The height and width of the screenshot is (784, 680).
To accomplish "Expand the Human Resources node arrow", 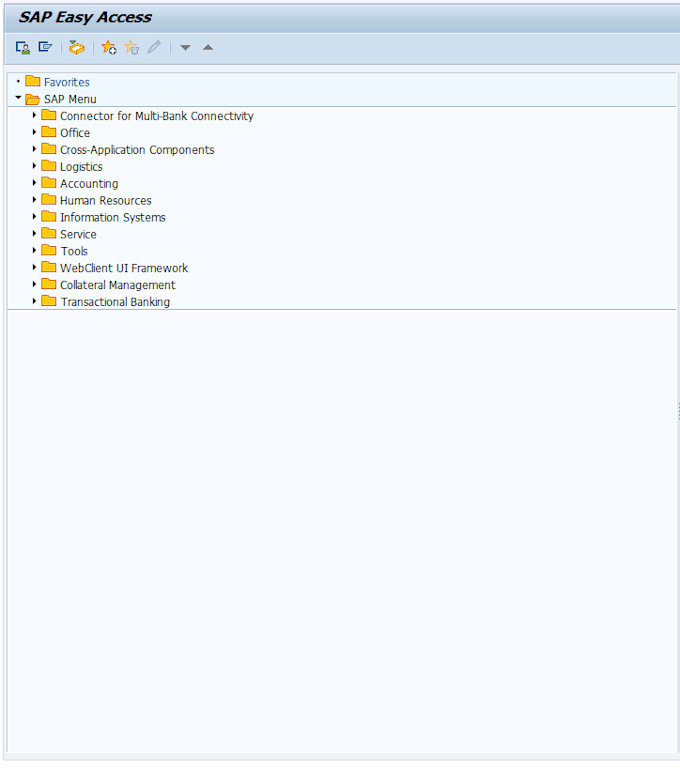I will point(34,200).
